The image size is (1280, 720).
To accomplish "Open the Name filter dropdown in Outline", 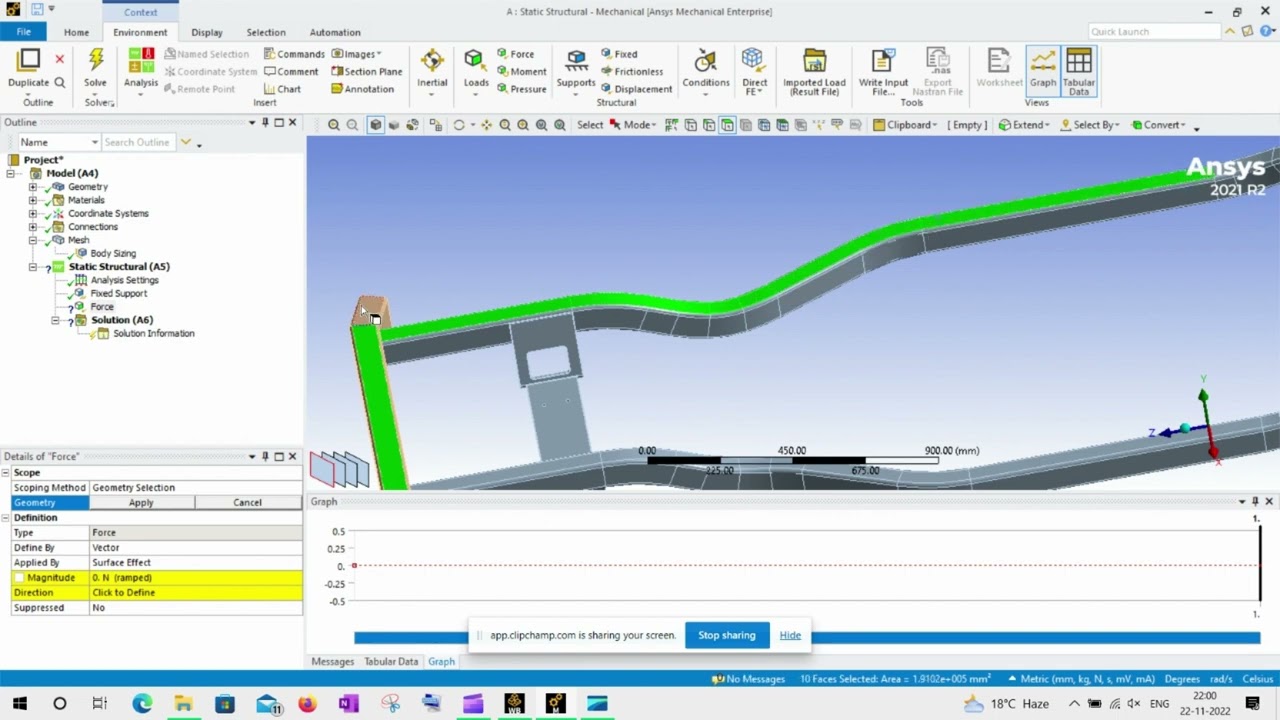I will 59,142.
